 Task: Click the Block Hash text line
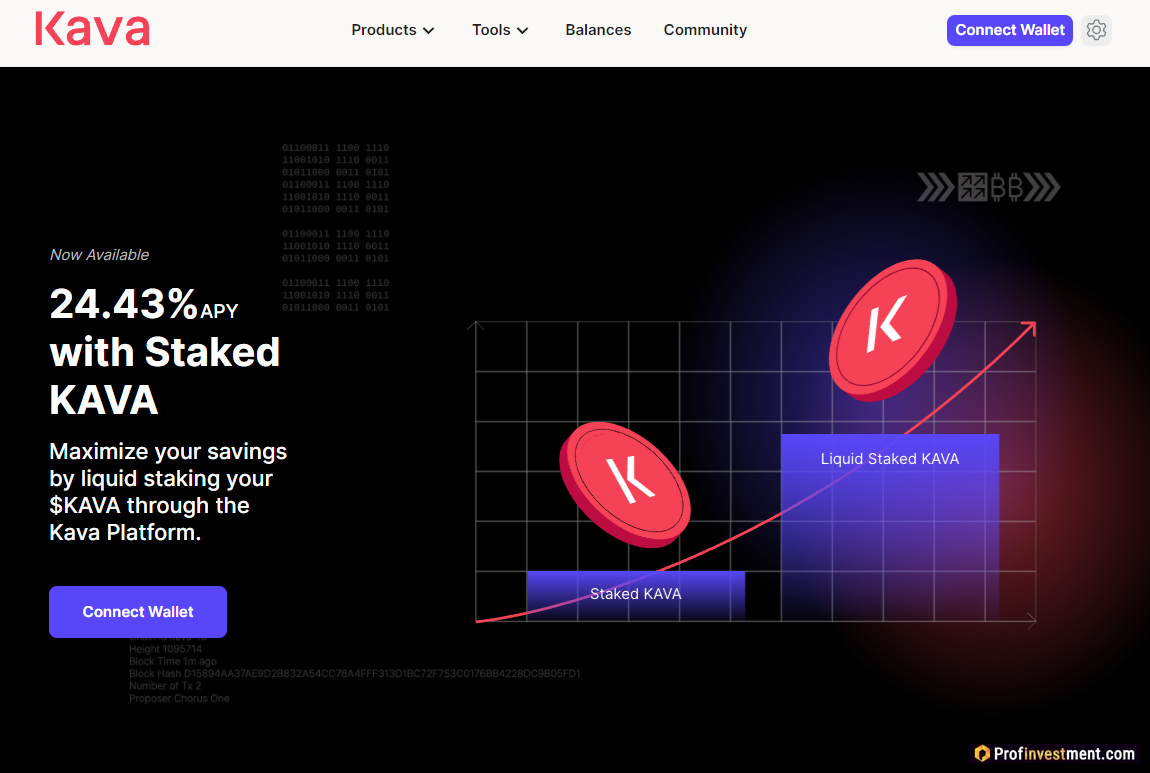tap(354, 673)
